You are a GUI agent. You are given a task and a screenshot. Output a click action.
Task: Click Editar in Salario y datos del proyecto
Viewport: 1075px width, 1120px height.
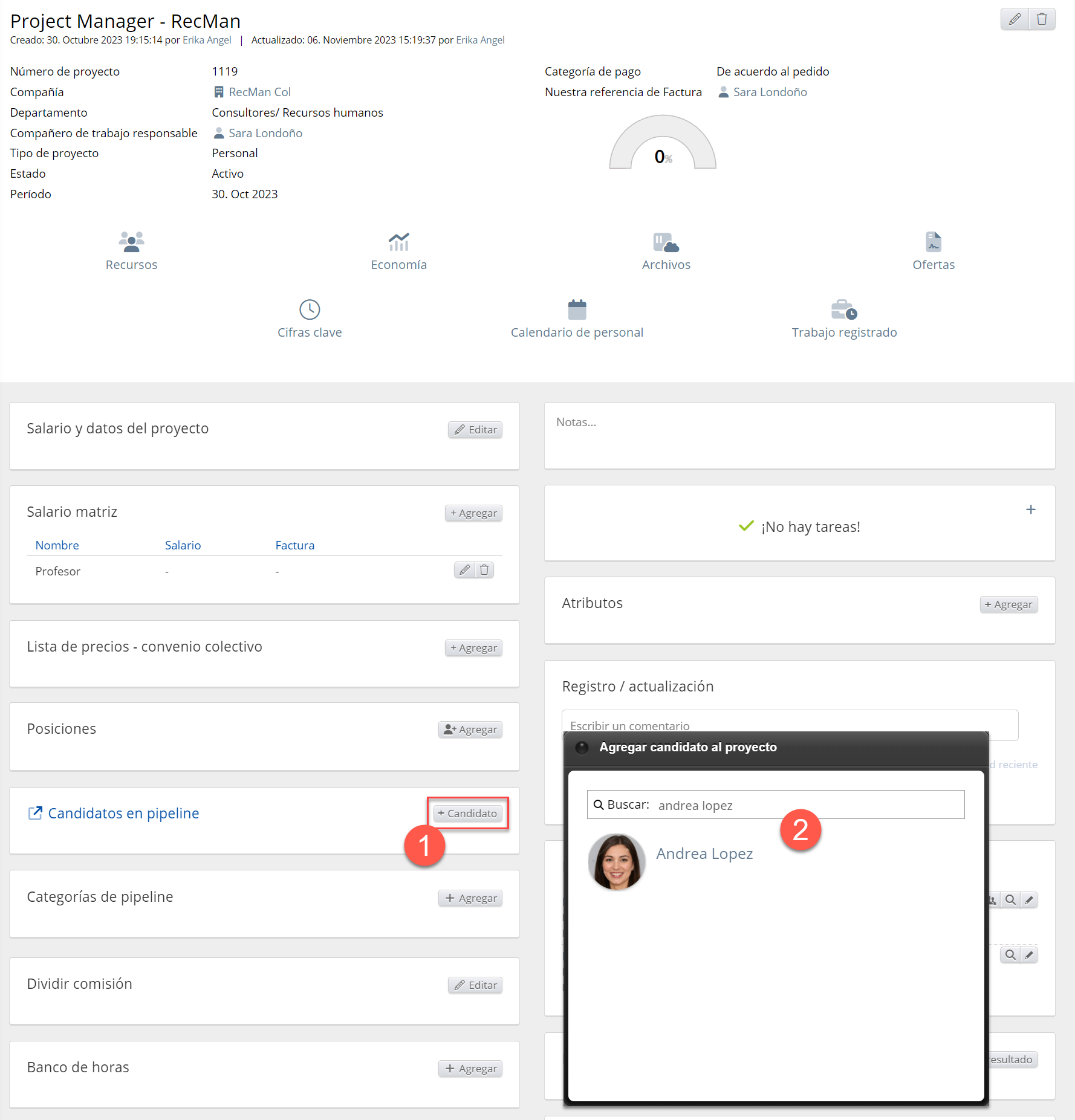475,430
